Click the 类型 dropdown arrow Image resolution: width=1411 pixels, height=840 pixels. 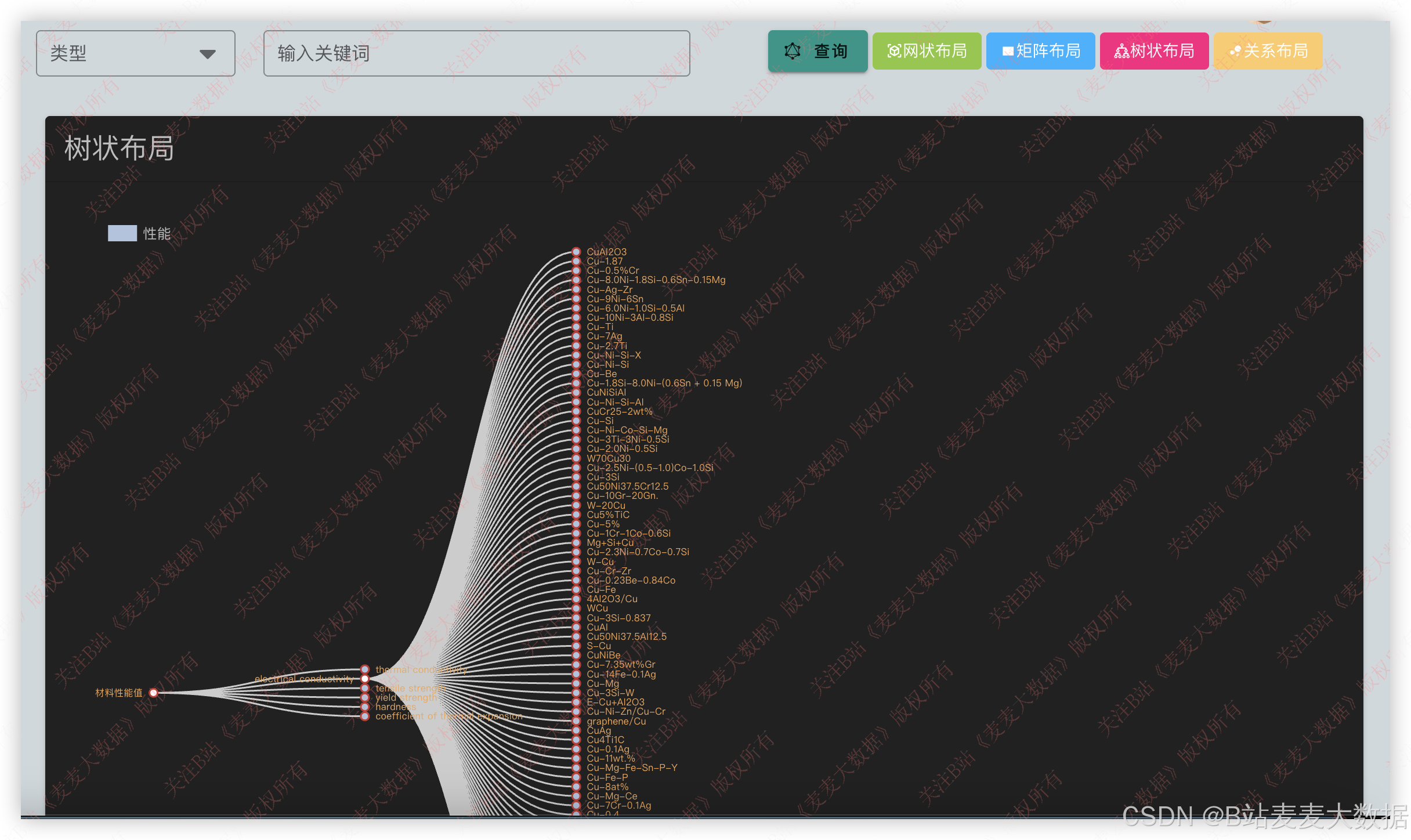click(208, 54)
